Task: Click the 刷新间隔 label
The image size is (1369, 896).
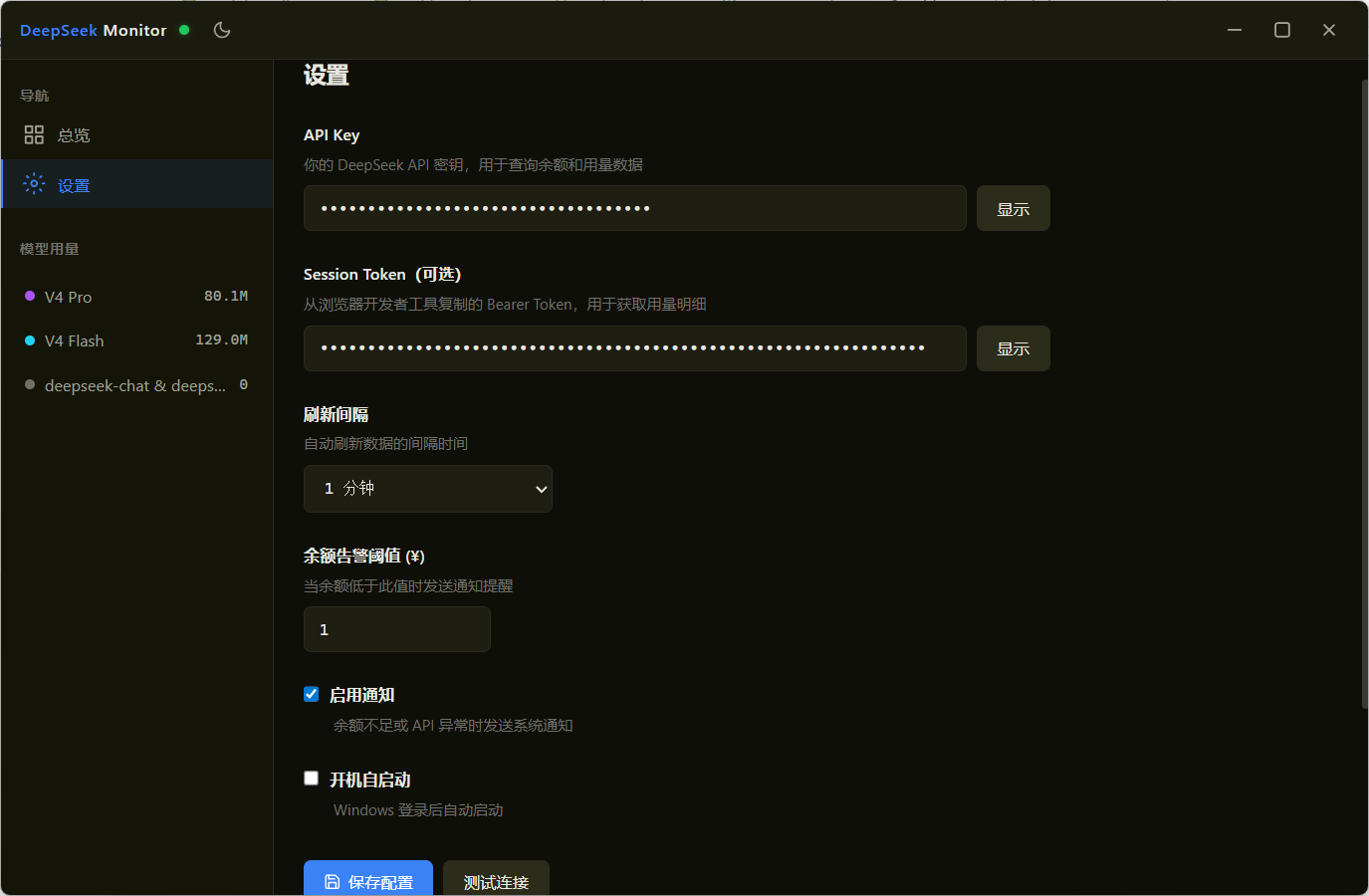Action: click(337, 414)
